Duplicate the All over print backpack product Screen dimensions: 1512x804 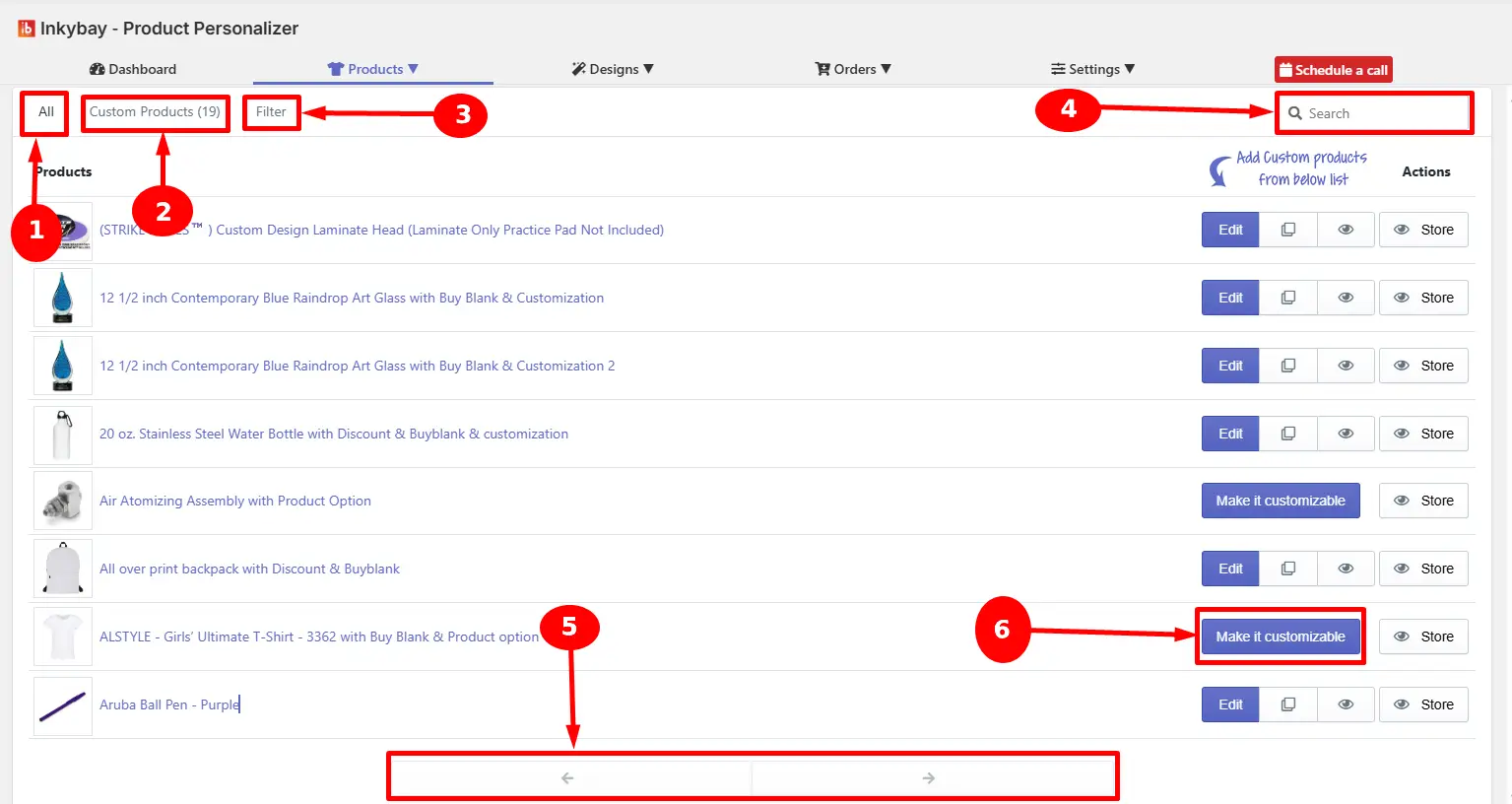pyautogui.click(x=1287, y=569)
